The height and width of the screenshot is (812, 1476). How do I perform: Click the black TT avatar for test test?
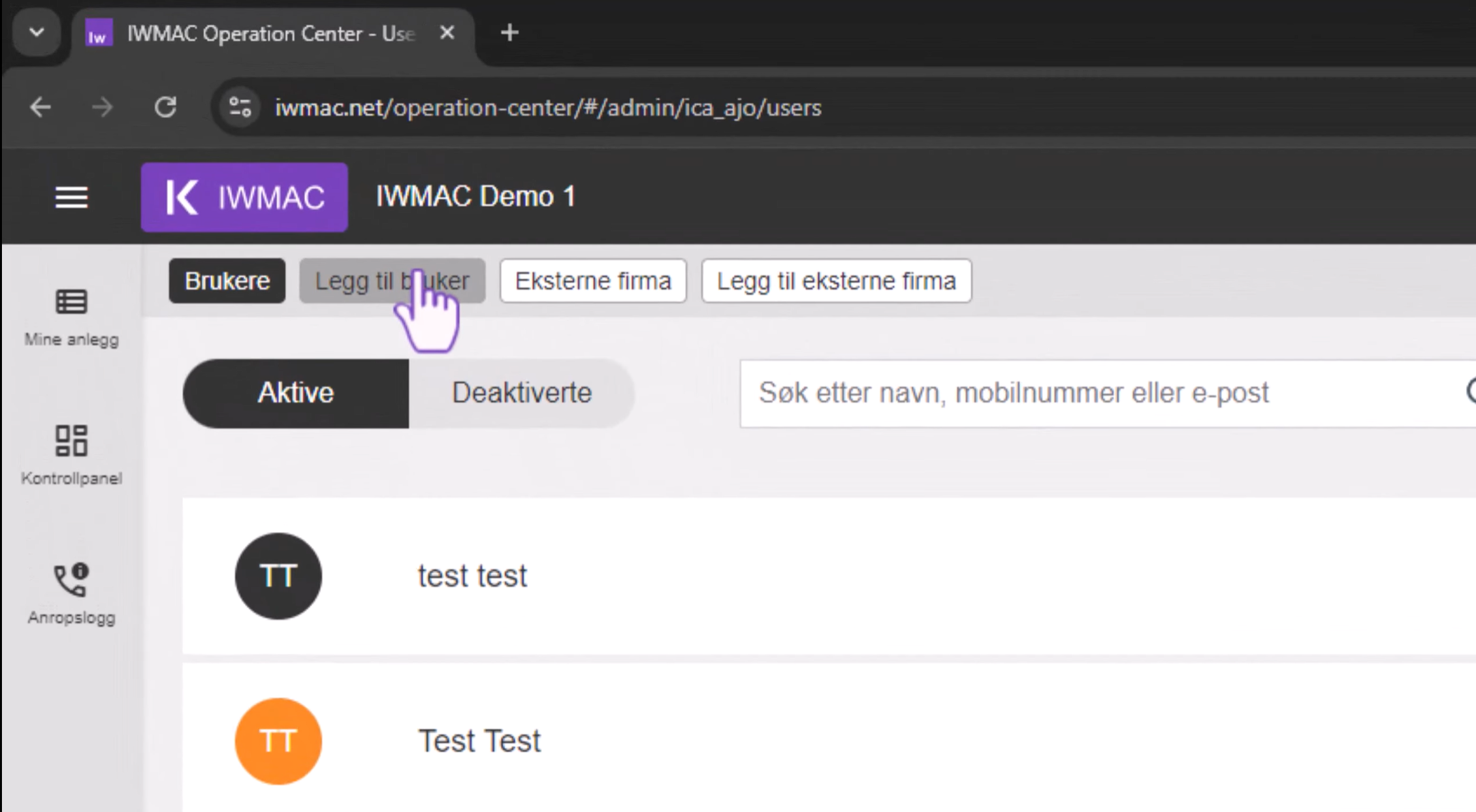pyautogui.click(x=278, y=576)
